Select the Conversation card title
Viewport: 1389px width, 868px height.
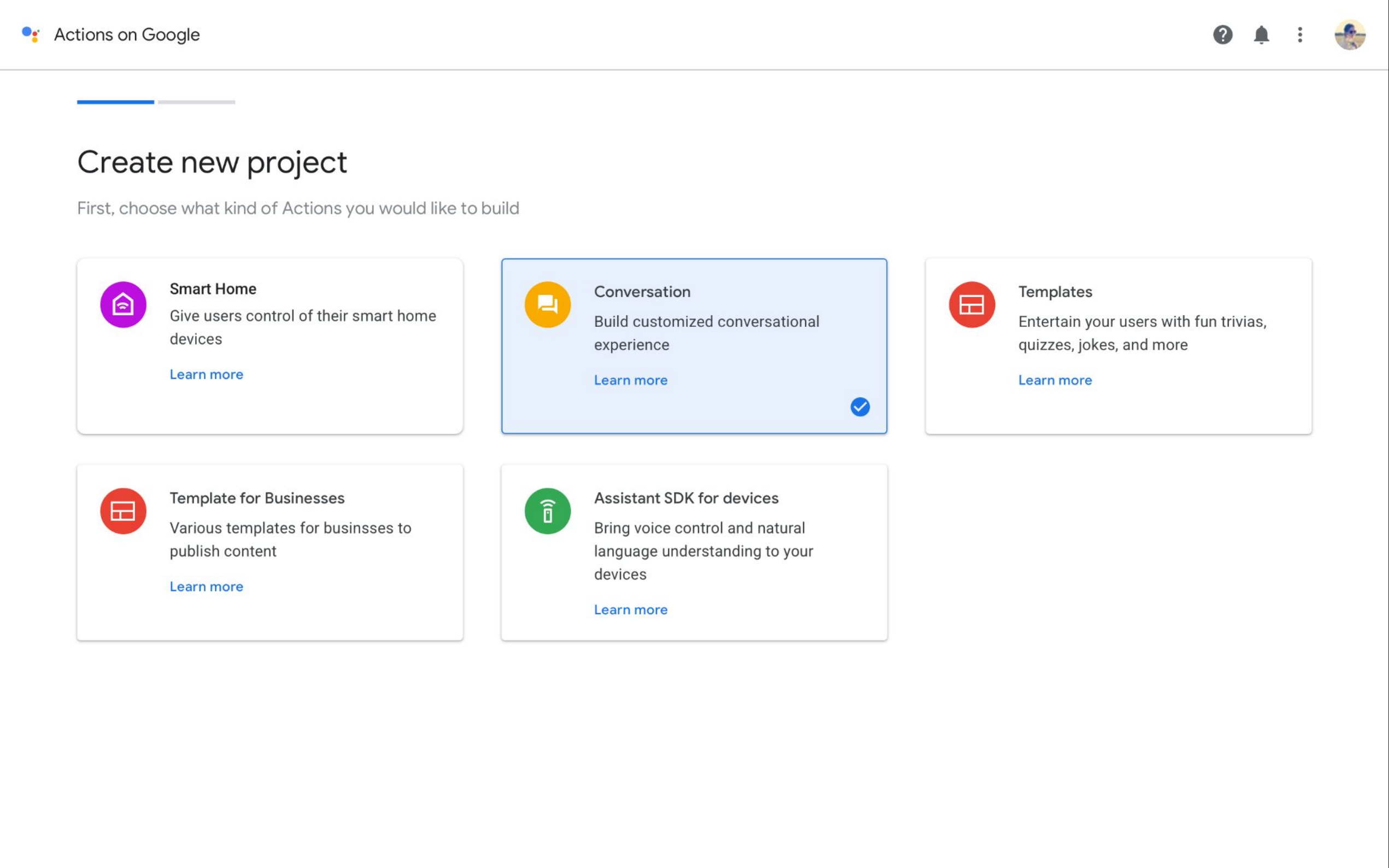642,292
